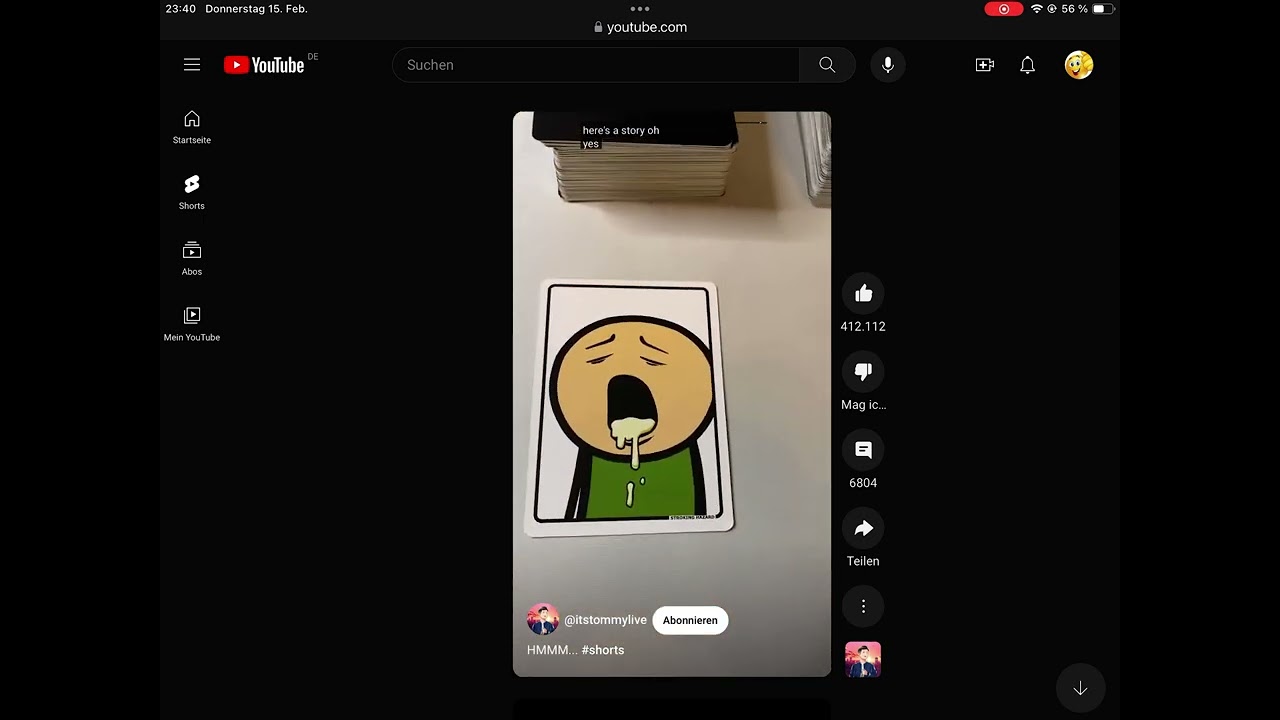
Task: Click the YouTube logo
Action: pos(264,65)
